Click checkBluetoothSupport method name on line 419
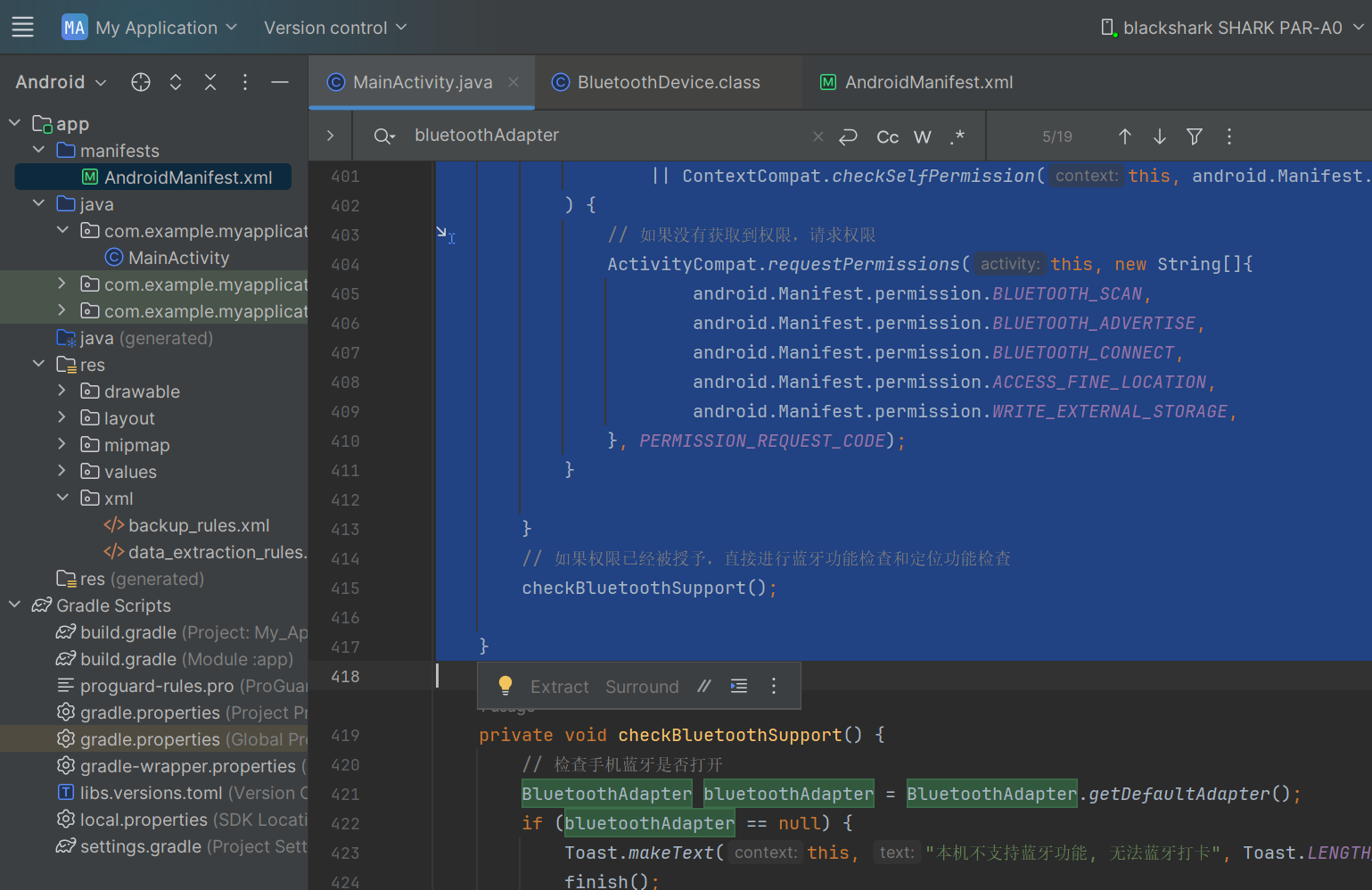The width and height of the screenshot is (1372, 890). click(730, 735)
